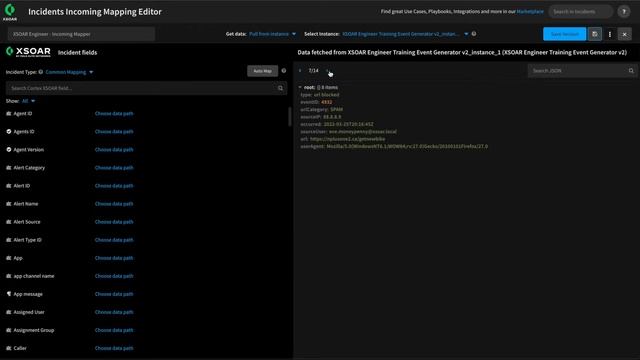Choose data path for Agents ID

pyautogui.click(x=114, y=131)
